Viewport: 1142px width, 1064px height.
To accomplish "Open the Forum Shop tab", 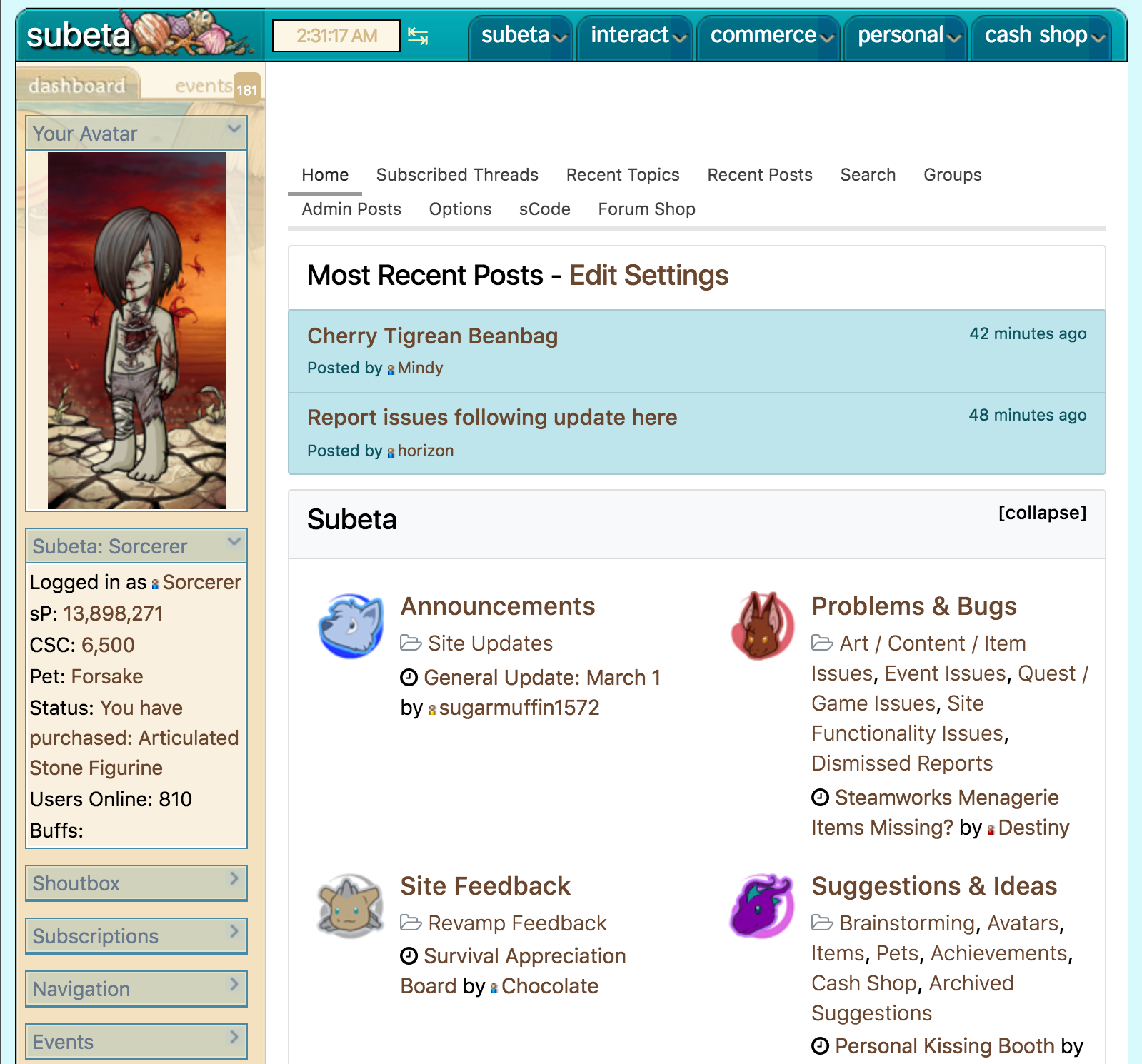I will click(x=646, y=209).
